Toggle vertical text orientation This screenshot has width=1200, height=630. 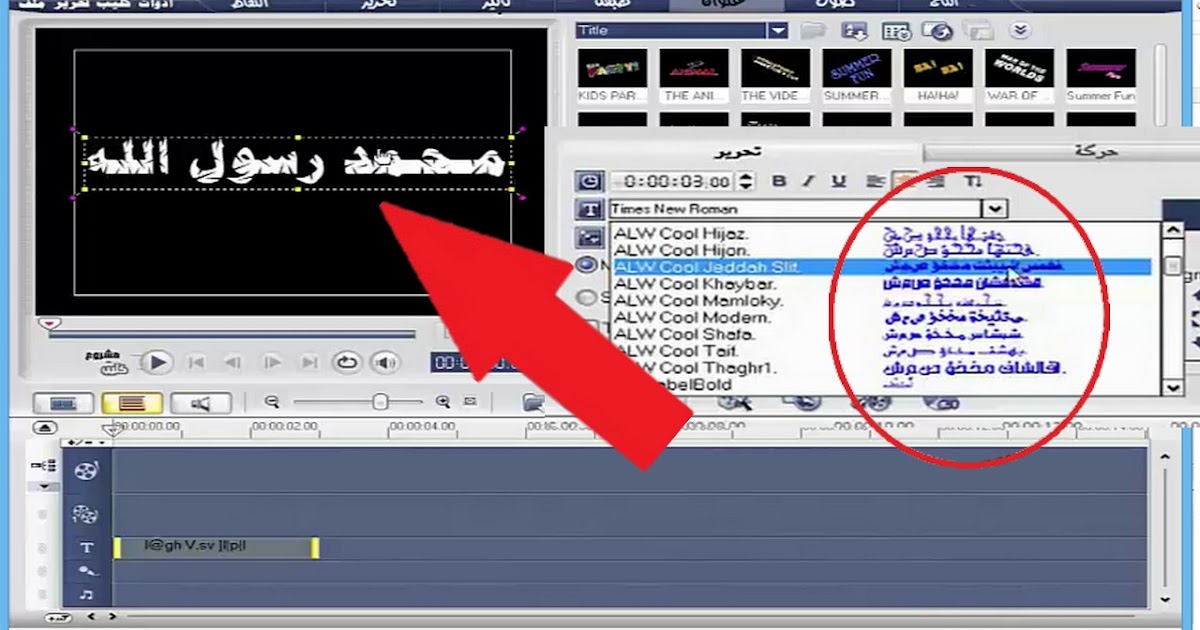(972, 182)
